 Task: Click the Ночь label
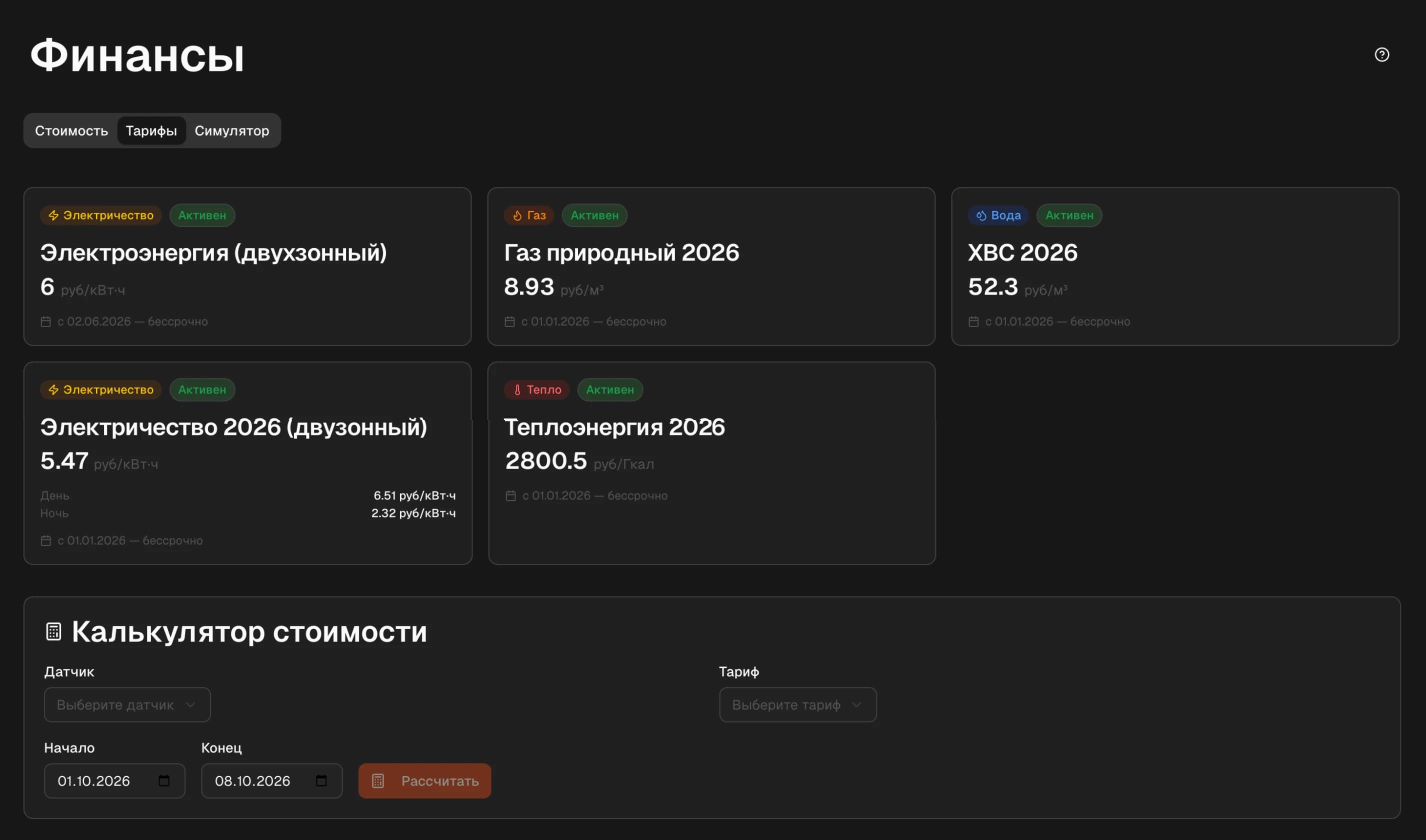tap(54, 513)
